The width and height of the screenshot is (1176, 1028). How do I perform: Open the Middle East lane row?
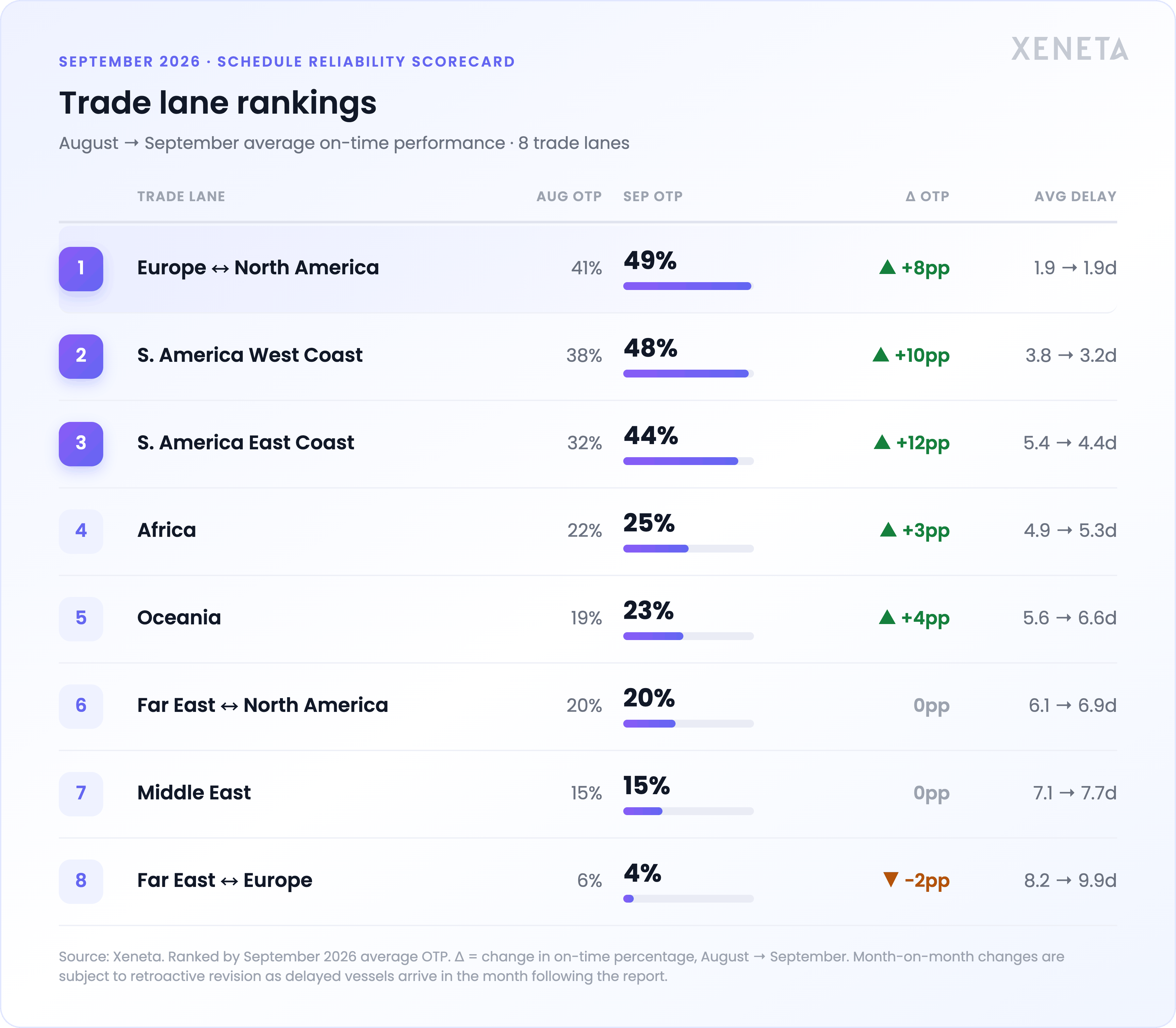click(588, 794)
